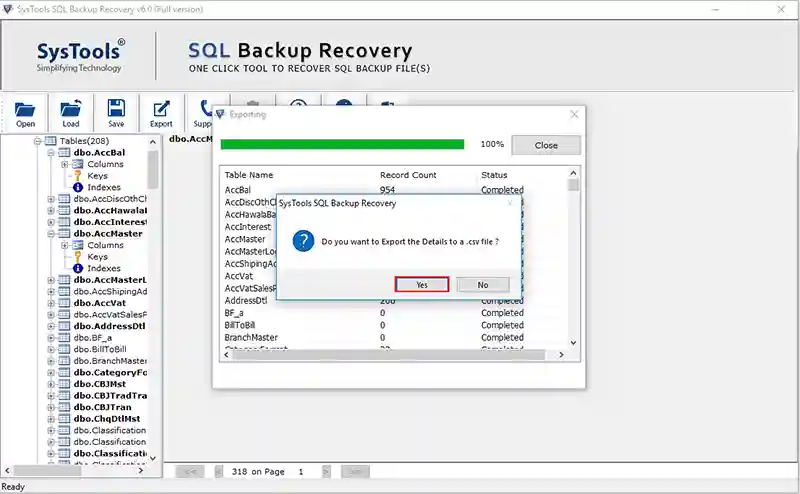Image resolution: width=800 pixels, height=494 pixels.
Task: Click the Support phone icon in toolbar
Action: pos(205,109)
